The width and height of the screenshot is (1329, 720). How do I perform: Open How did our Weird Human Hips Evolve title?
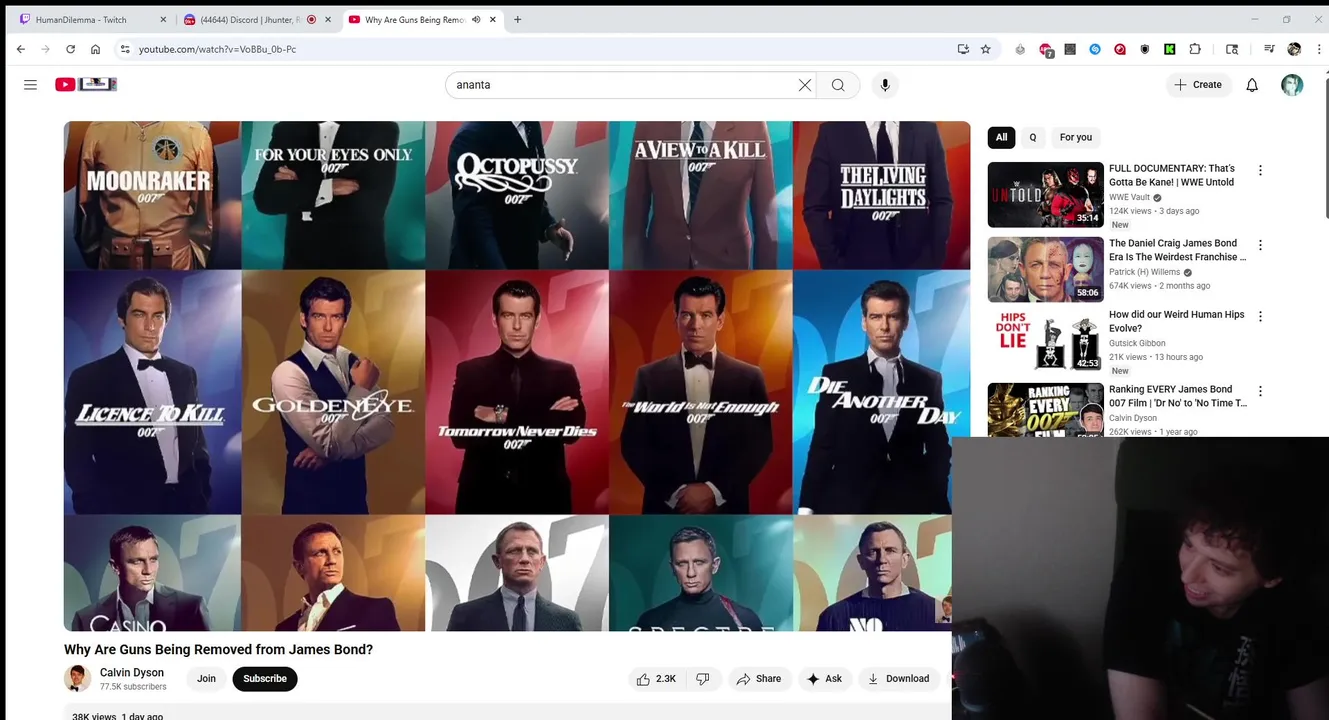click(x=1177, y=321)
